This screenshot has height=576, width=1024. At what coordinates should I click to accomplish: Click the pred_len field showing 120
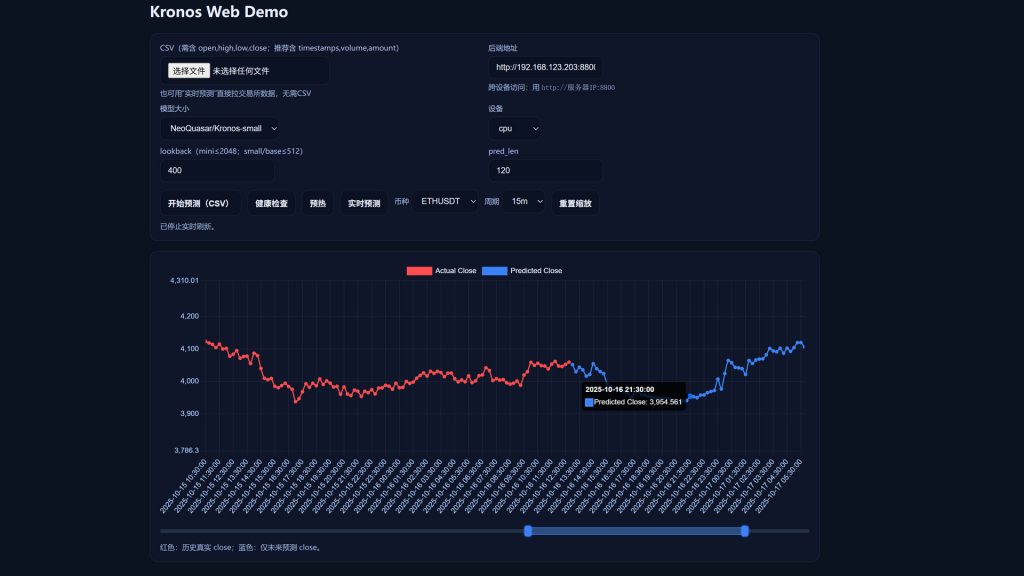(x=545, y=170)
